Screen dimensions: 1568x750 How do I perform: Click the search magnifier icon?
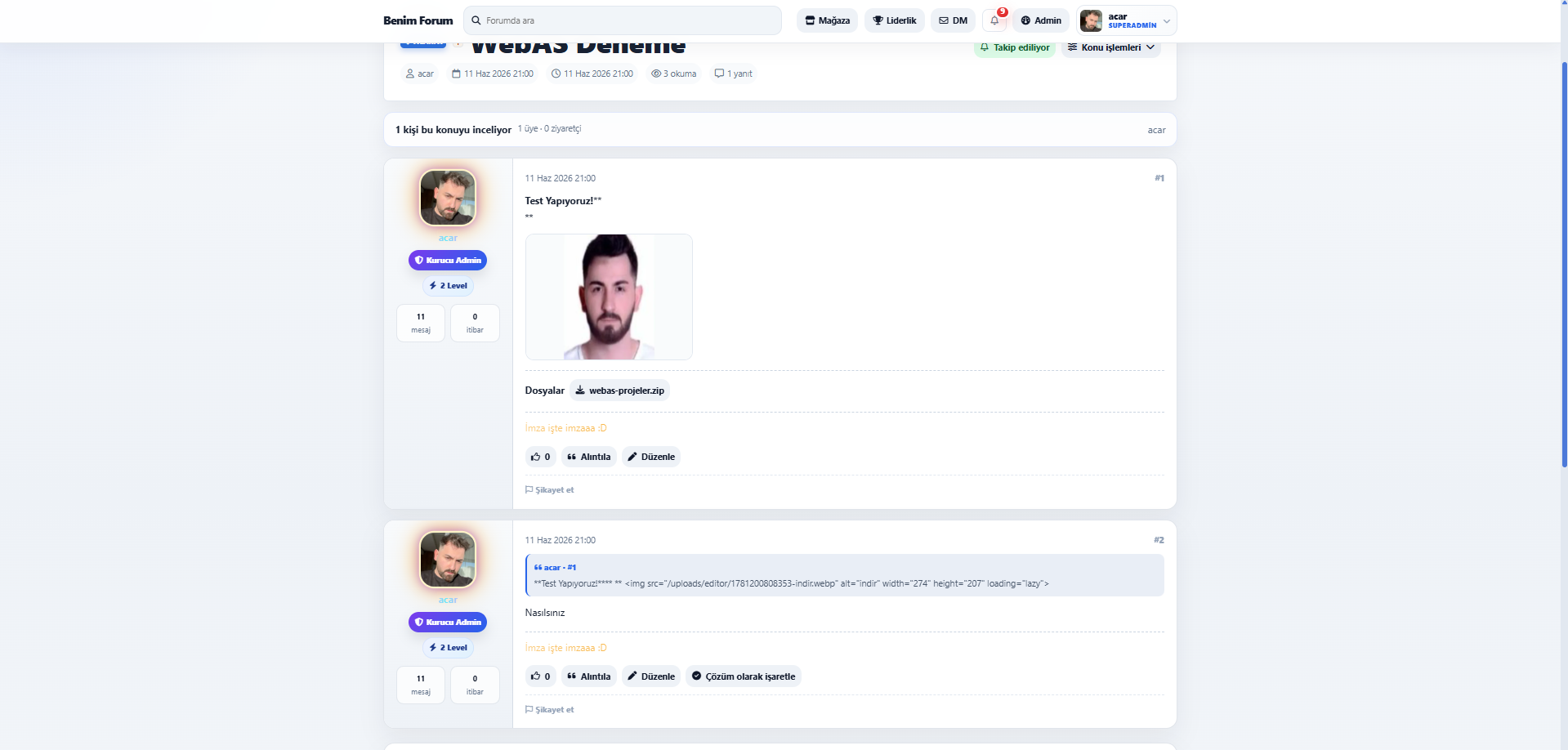pyautogui.click(x=476, y=20)
